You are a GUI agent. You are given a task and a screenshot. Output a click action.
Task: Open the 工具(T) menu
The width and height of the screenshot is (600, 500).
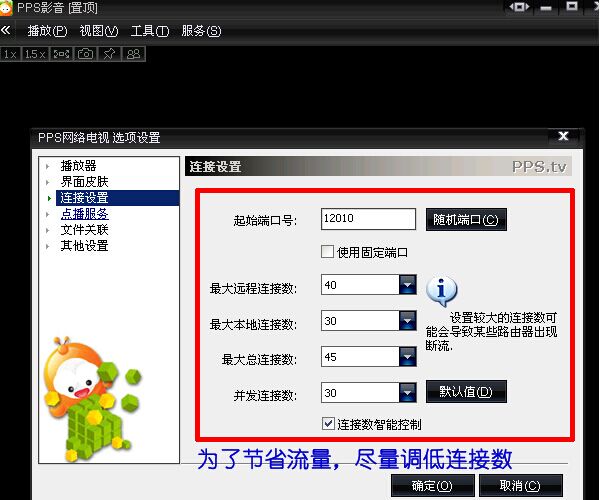click(x=150, y=31)
